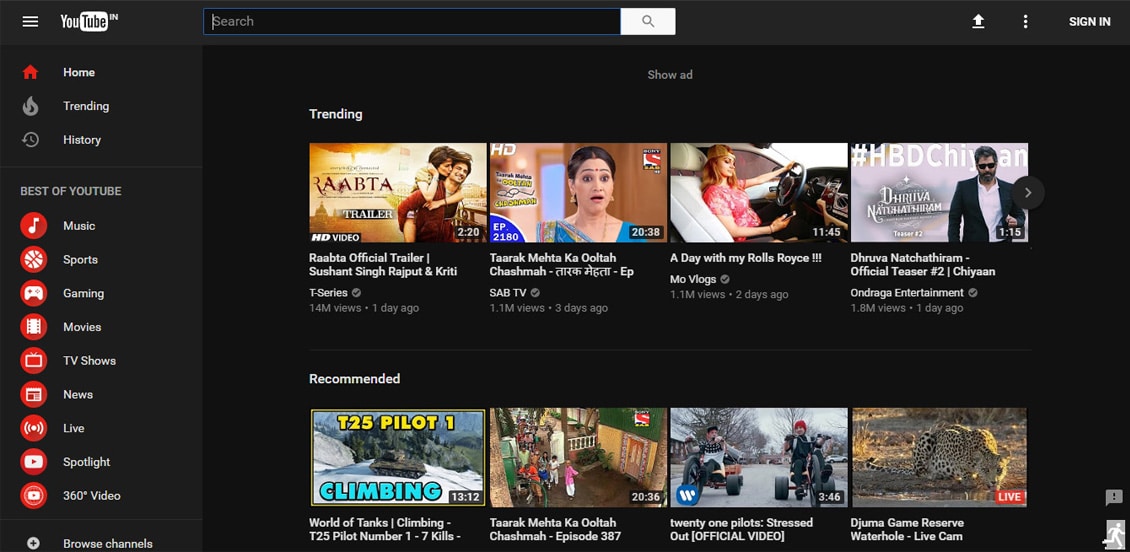The image size is (1130, 552).
Task: Click the upload video icon
Action: click(x=978, y=22)
